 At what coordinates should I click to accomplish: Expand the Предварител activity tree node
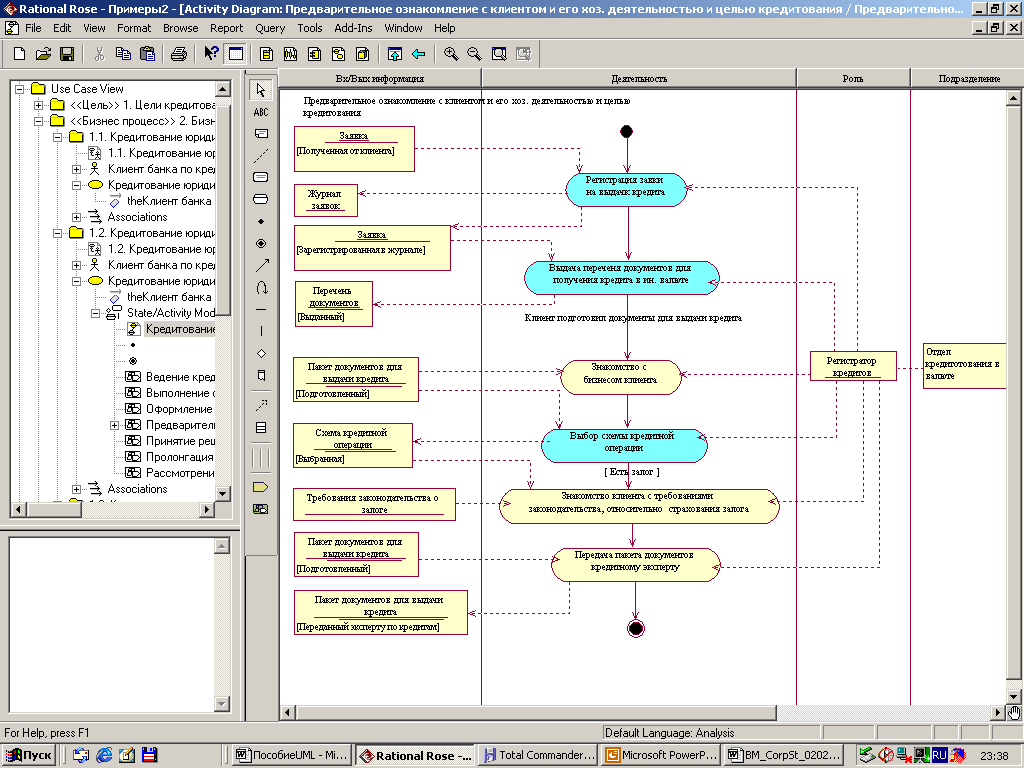[114, 424]
